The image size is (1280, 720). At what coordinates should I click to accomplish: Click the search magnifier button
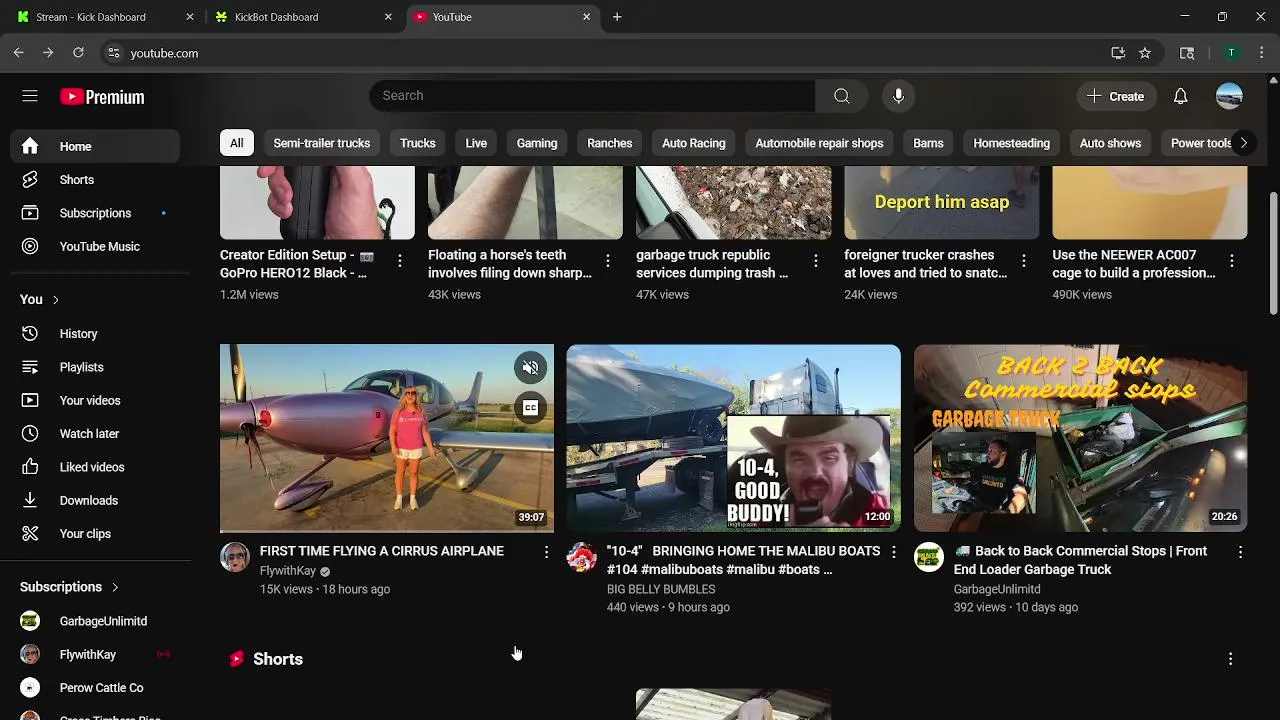point(842,96)
